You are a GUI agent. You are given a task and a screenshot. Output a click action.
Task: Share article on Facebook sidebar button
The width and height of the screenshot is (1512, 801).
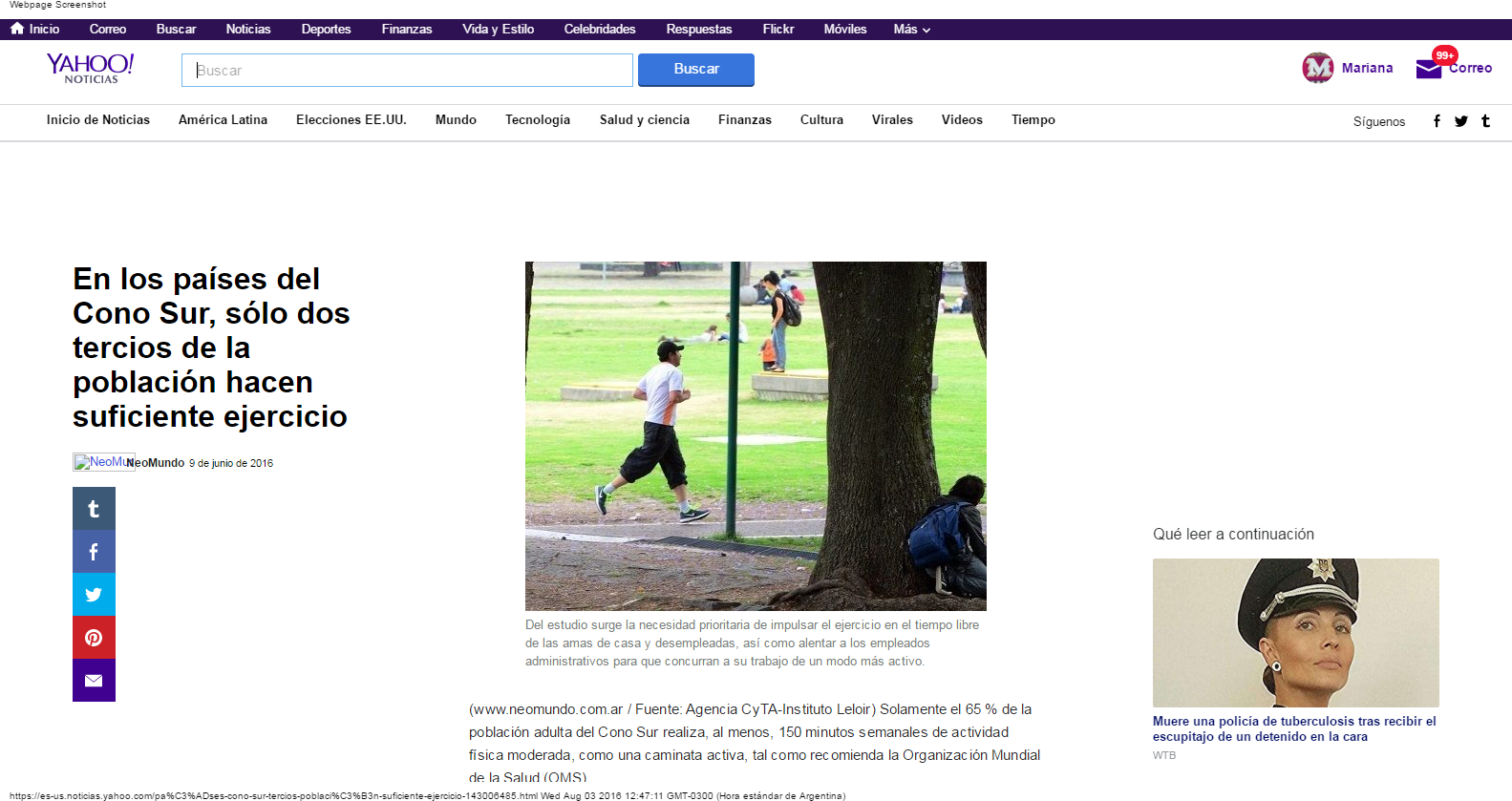coord(94,552)
